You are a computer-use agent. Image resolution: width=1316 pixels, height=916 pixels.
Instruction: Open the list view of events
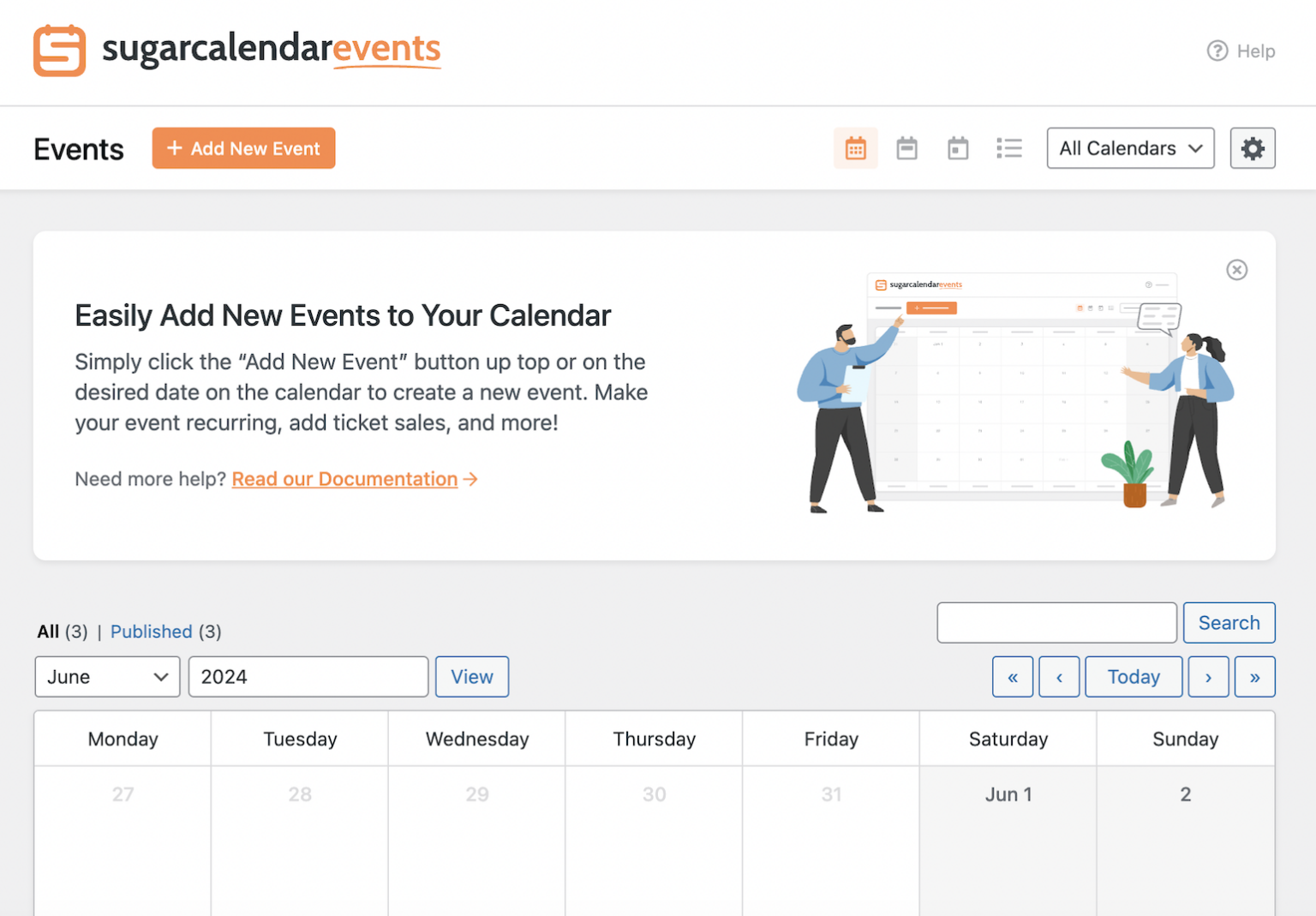point(1009,147)
